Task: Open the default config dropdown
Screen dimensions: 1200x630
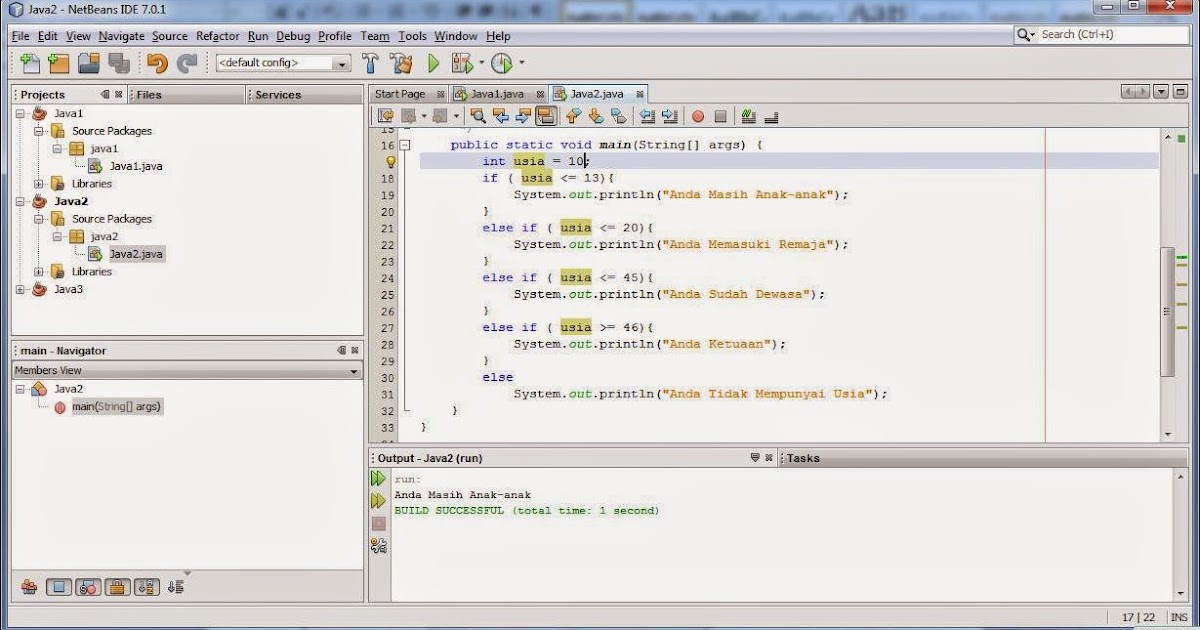Action: [x=341, y=62]
